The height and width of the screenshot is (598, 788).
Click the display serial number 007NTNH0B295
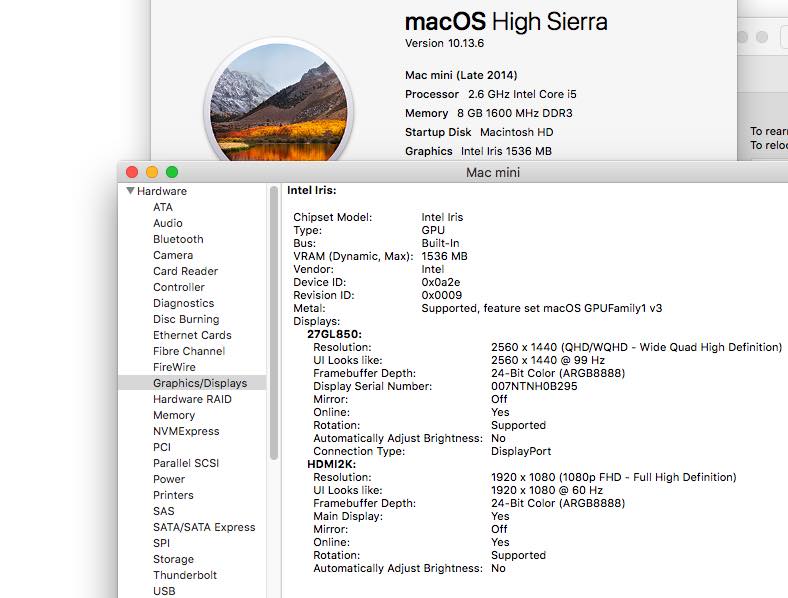pyautogui.click(x=534, y=386)
